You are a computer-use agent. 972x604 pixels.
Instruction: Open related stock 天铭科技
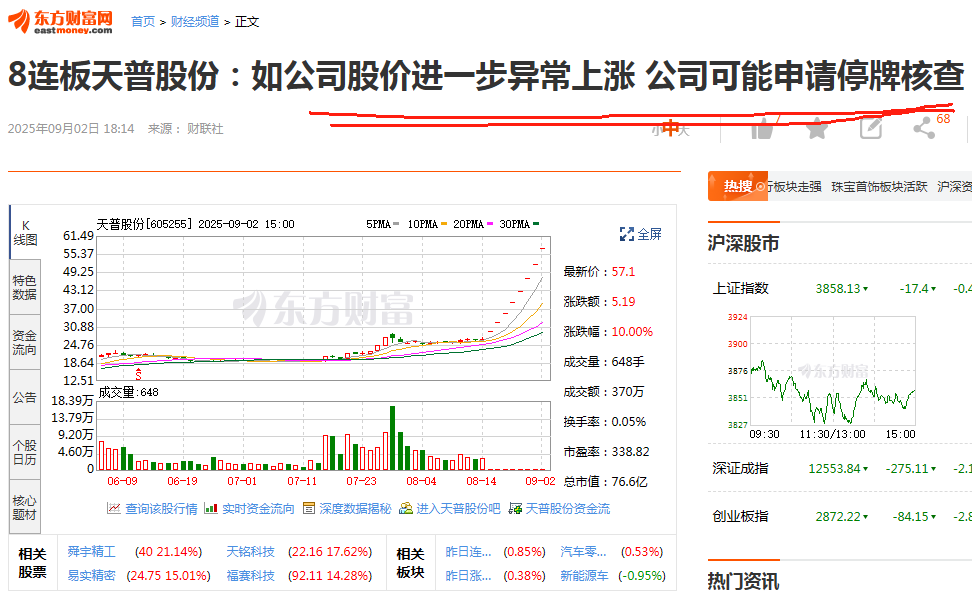250,551
